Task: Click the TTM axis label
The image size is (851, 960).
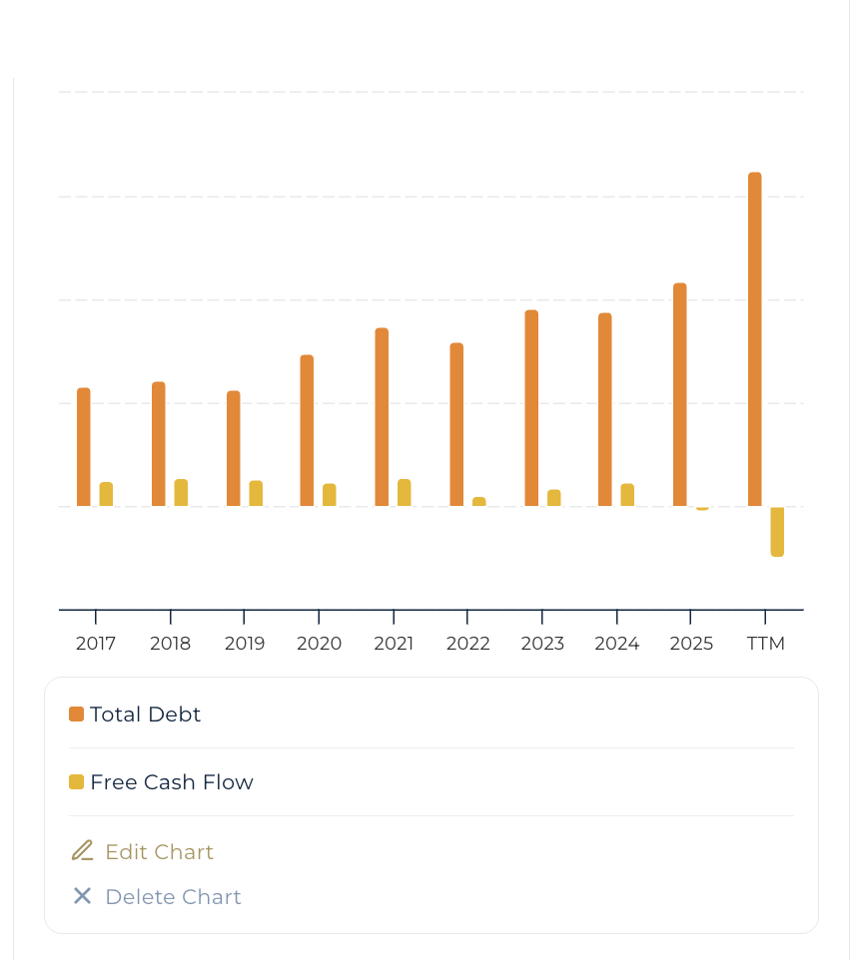Action: click(x=766, y=643)
